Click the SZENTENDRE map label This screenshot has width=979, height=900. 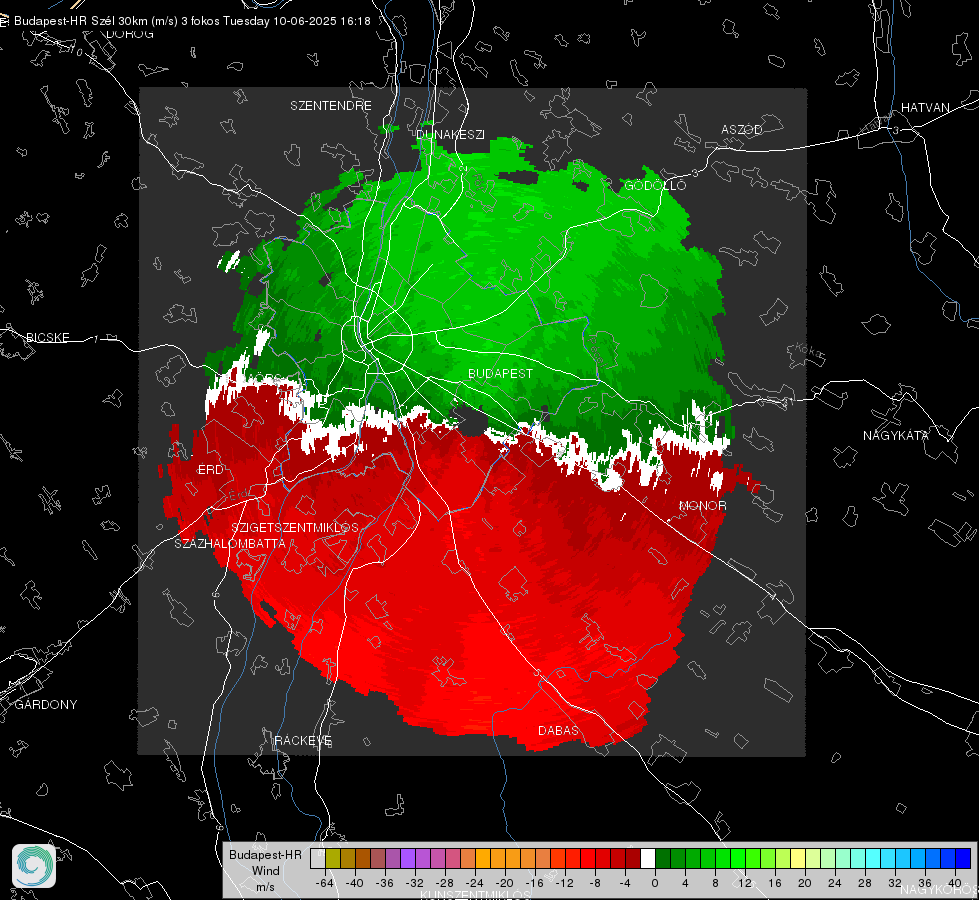pyautogui.click(x=331, y=106)
